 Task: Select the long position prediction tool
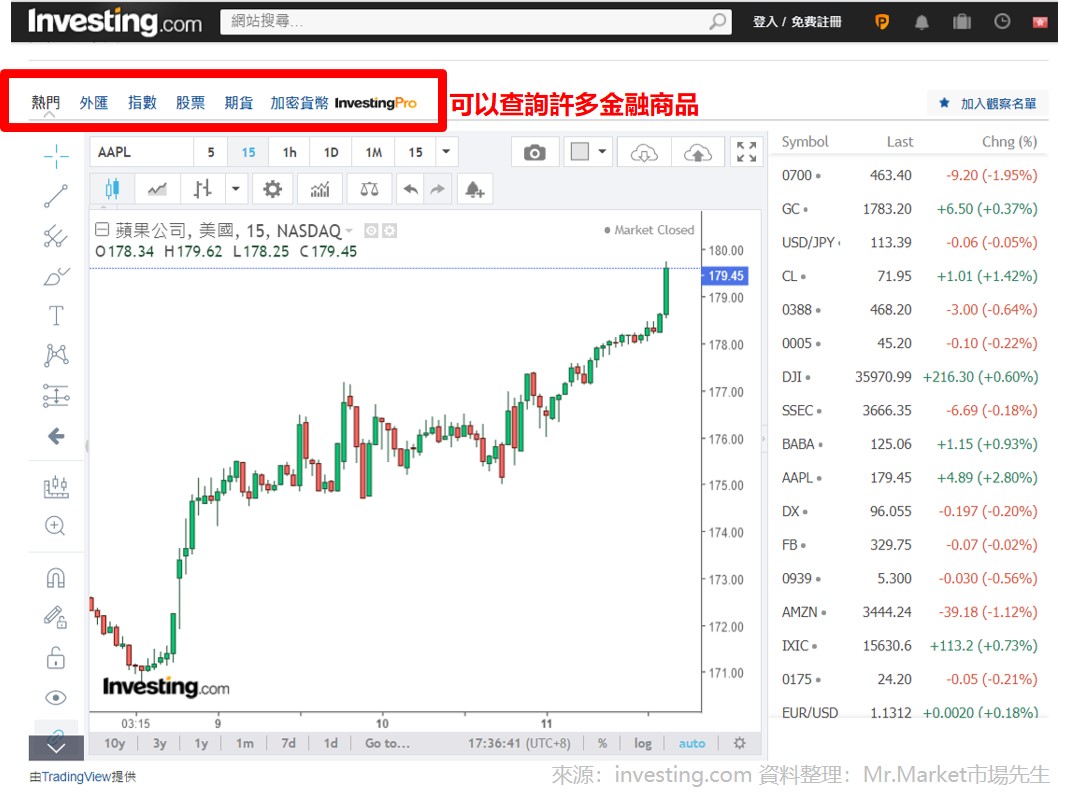(x=56, y=395)
